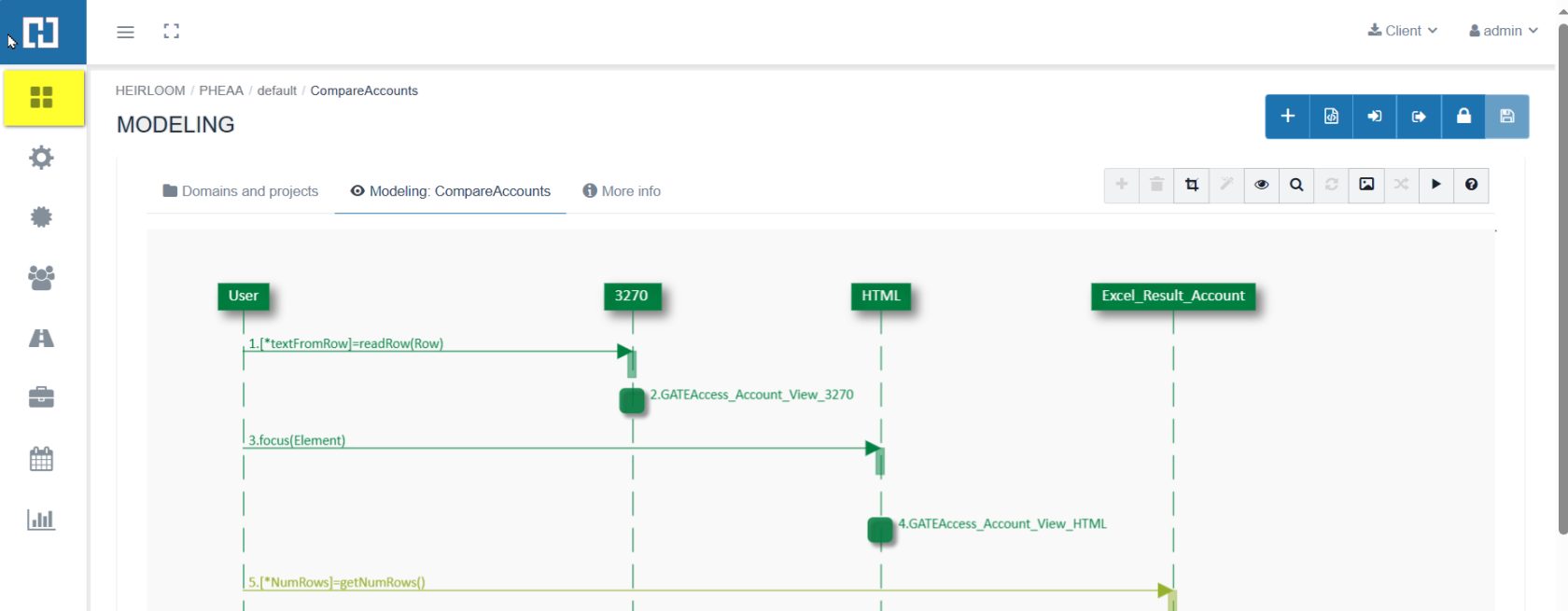Toggle the eye visibility button

(x=1261, y=185)
